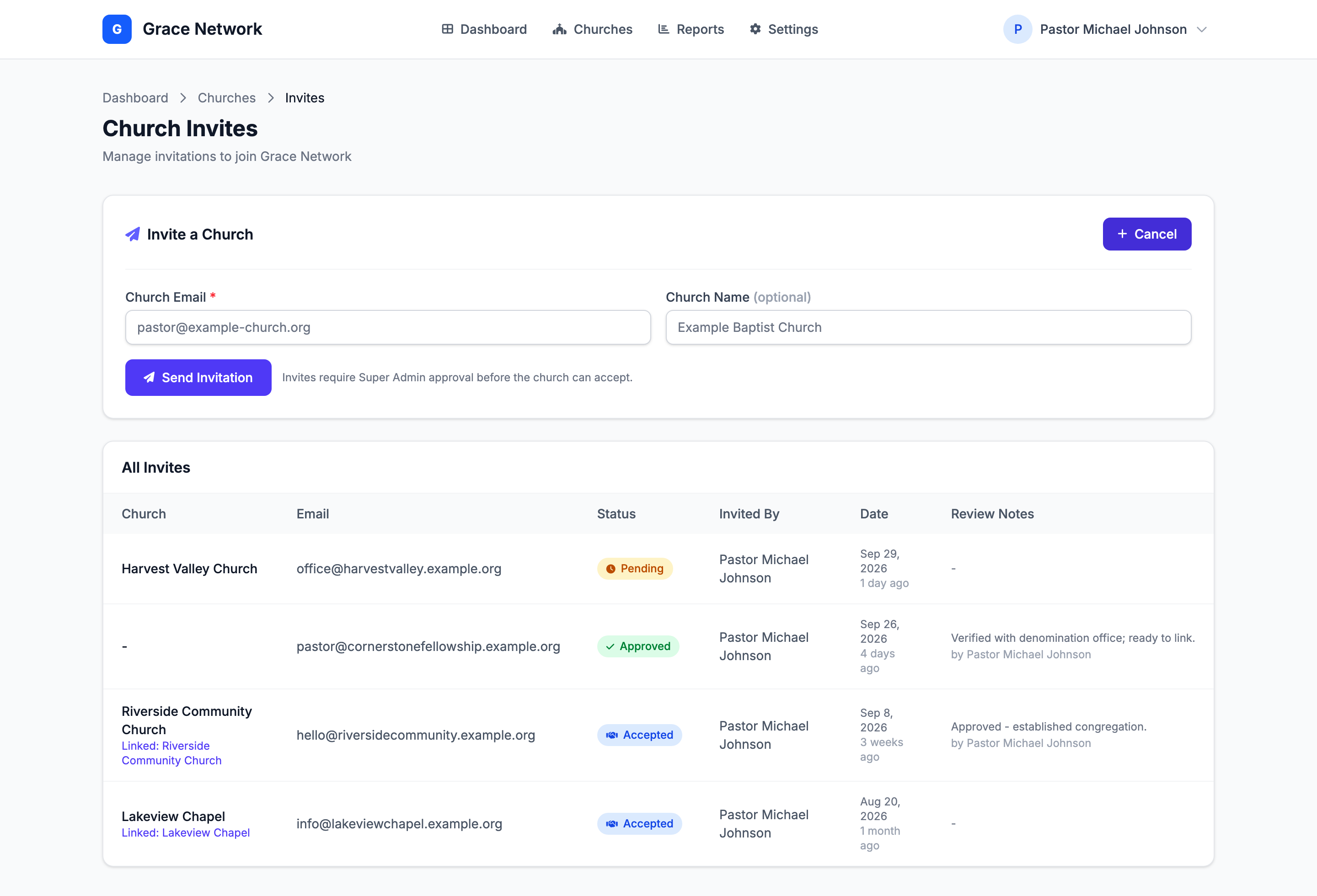The width and height of the screenshot is (1317, 896).
Task: Click the Settings gear icon
Action: 755,29
